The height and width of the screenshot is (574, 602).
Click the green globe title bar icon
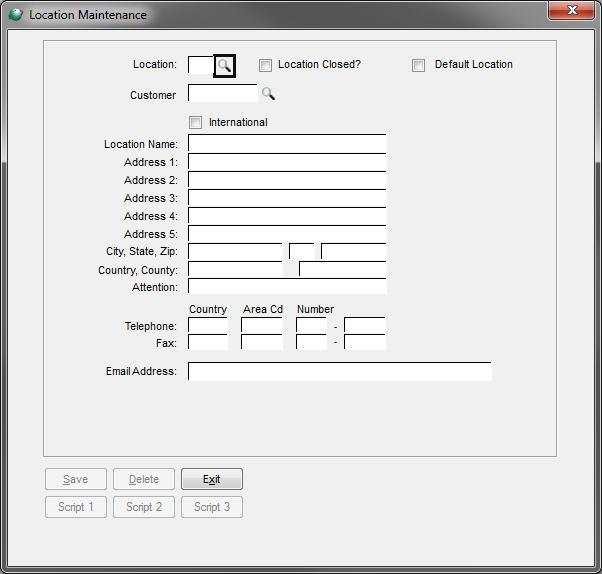click(x=16, y=15)
